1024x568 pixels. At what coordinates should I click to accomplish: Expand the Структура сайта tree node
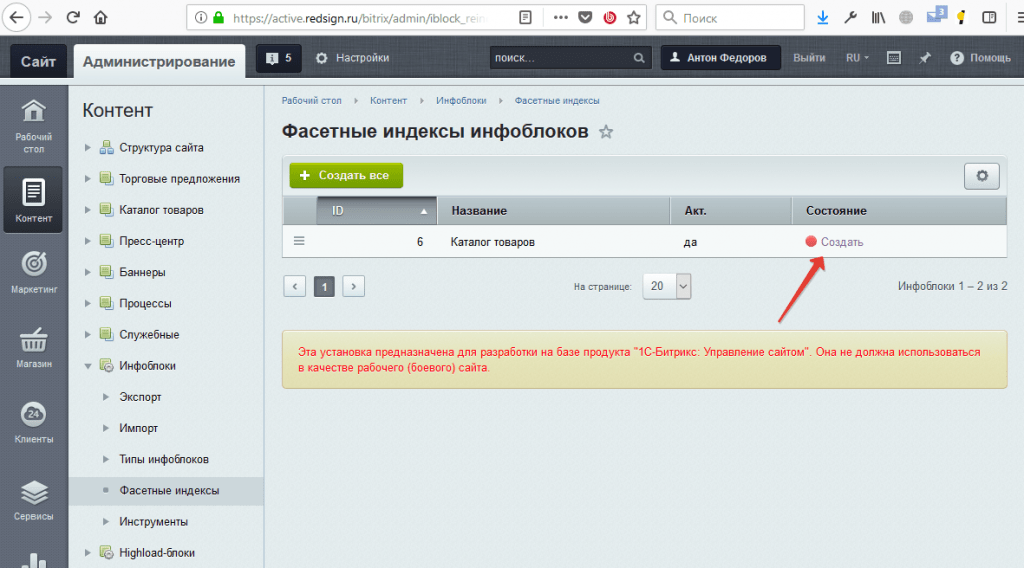tap(88, 148)
